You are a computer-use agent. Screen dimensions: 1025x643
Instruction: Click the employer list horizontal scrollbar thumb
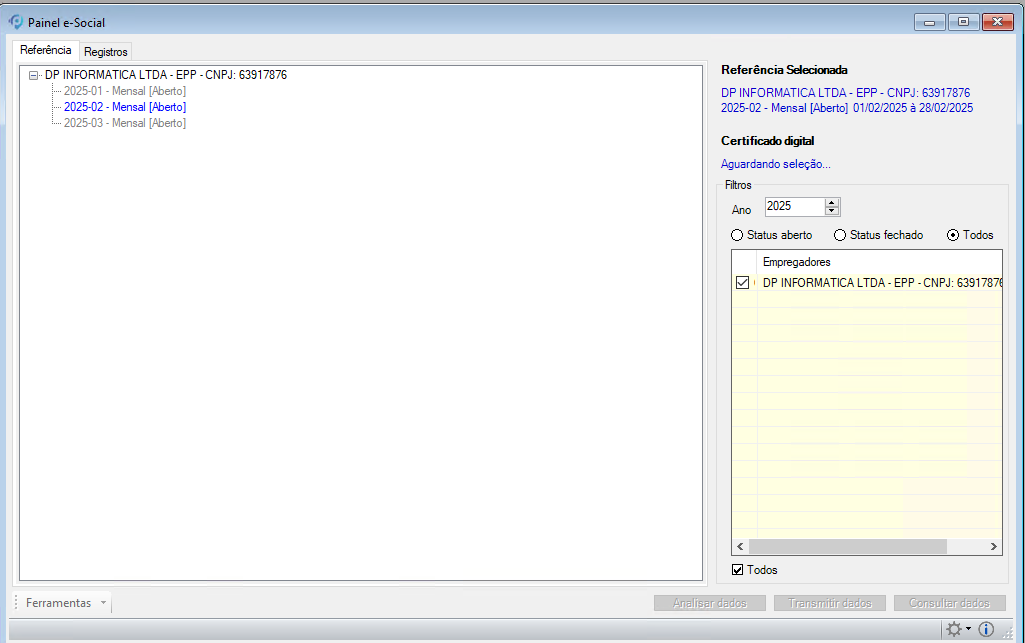pos(848,547)
